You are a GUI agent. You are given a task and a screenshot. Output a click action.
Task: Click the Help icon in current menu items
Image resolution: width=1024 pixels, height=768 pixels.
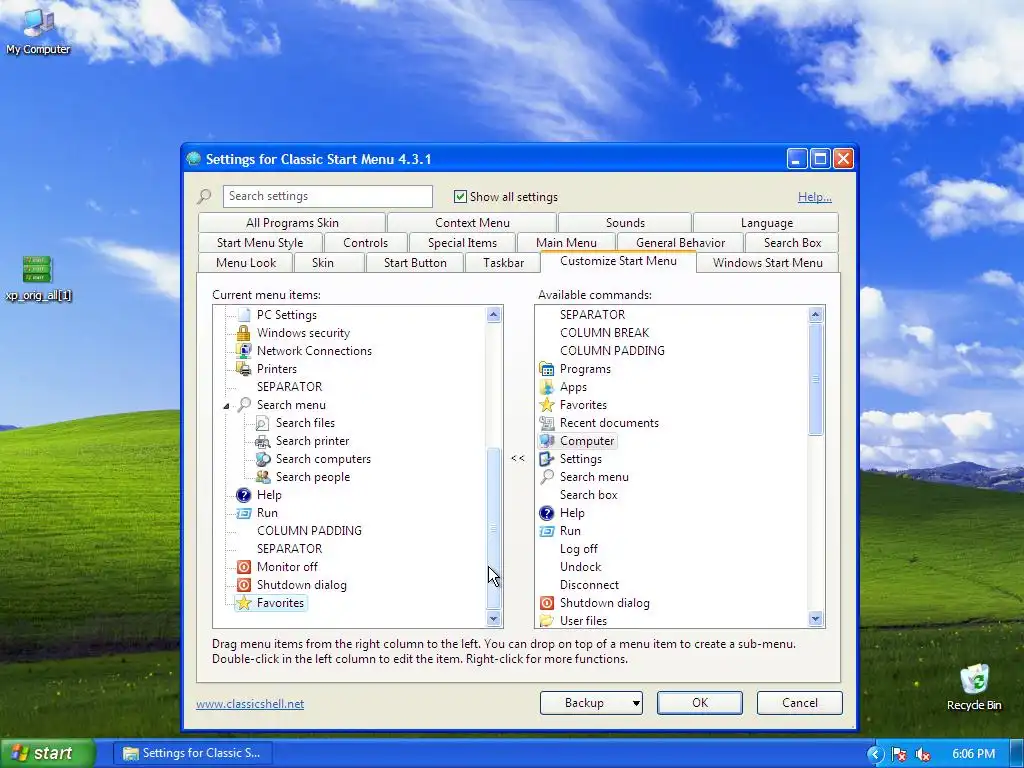[244, 495]
